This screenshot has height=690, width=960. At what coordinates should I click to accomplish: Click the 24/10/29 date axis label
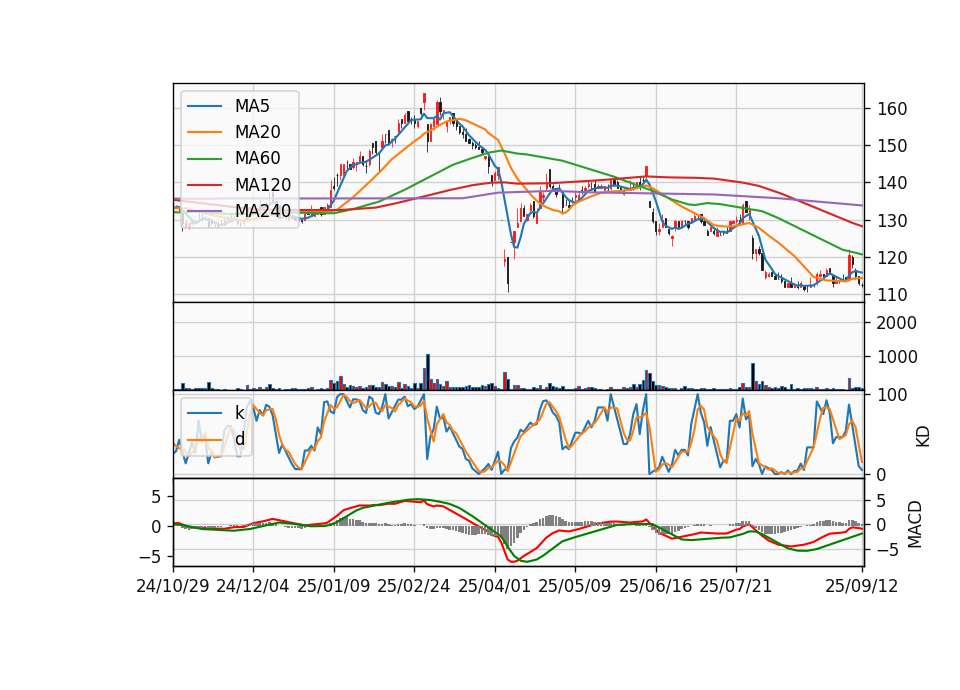[173, 586]
